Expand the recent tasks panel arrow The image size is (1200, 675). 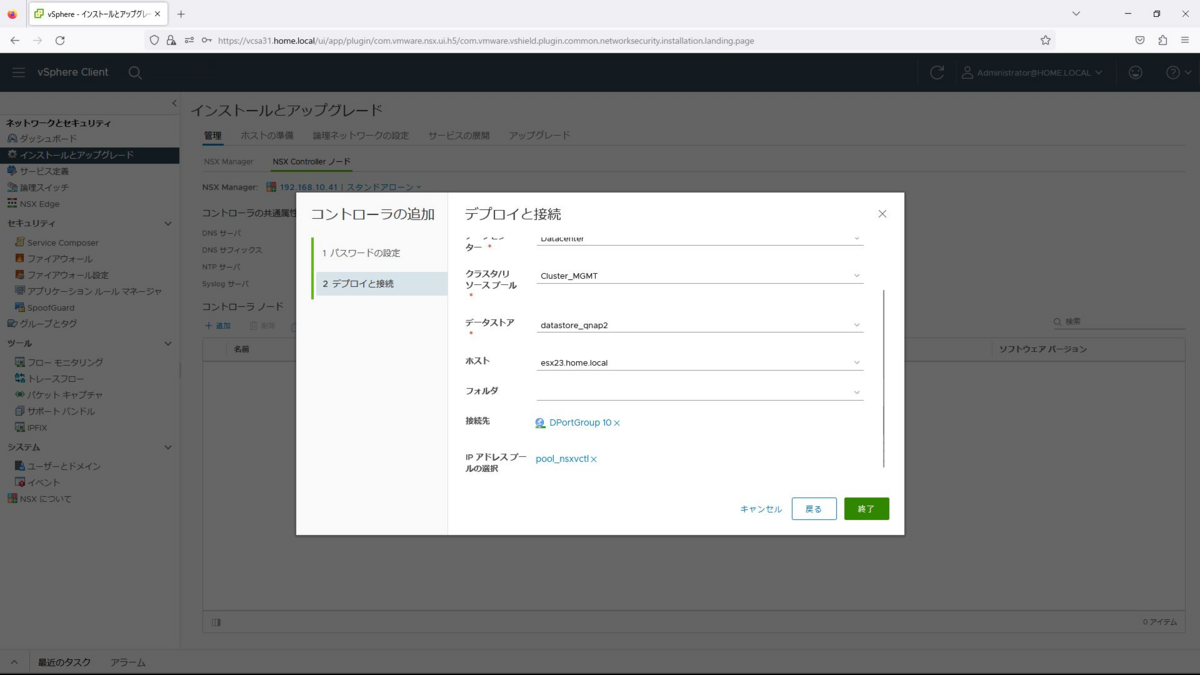(14, 662)
